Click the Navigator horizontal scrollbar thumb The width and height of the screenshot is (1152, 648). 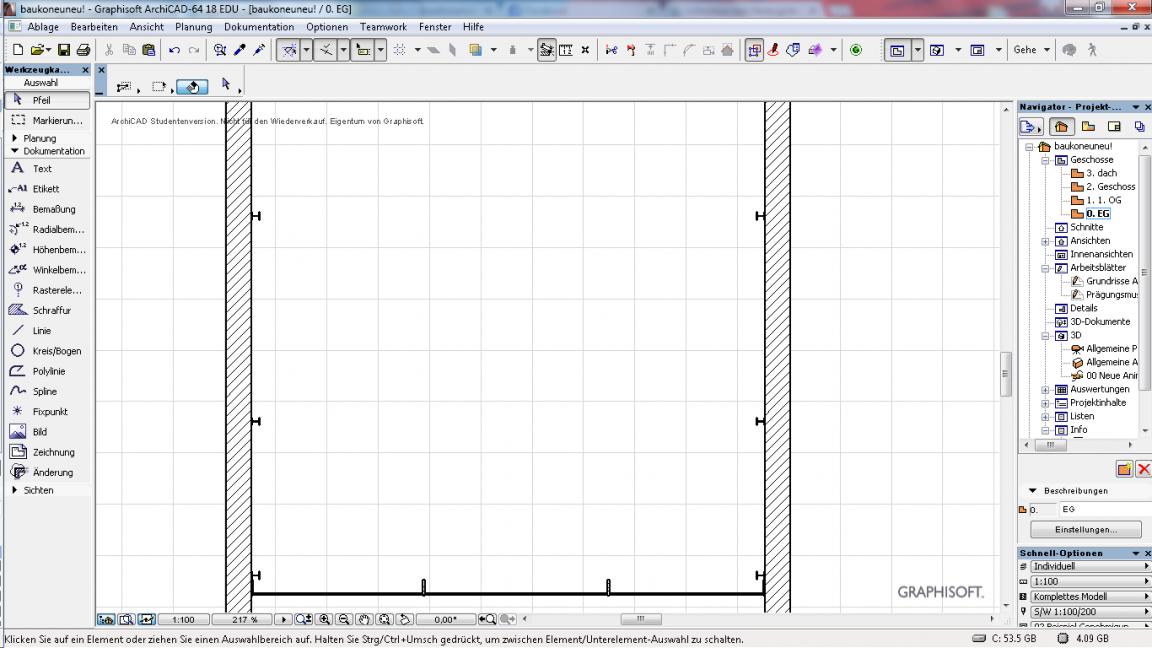click(1051, 445)
